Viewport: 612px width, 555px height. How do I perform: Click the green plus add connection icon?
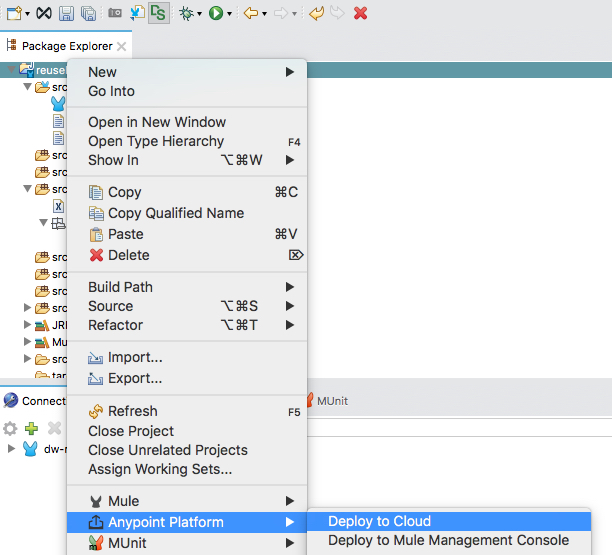[32, 428]
